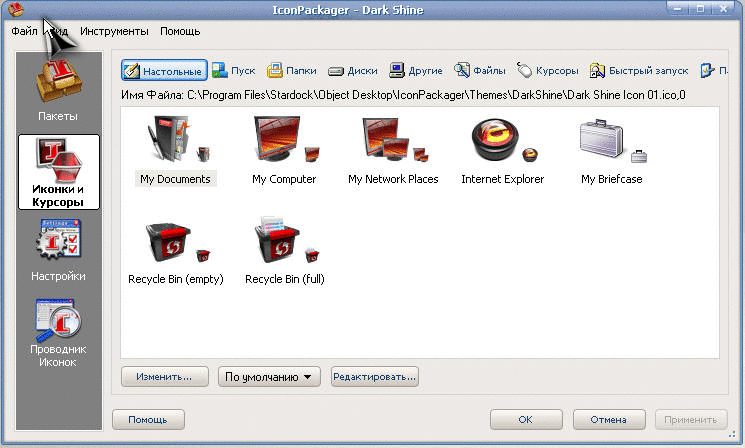This screenshot has height=448, width=745.
Task: Click the IconPackager title bar app icon
Action: pyautogui.click(x=16, y=10)
